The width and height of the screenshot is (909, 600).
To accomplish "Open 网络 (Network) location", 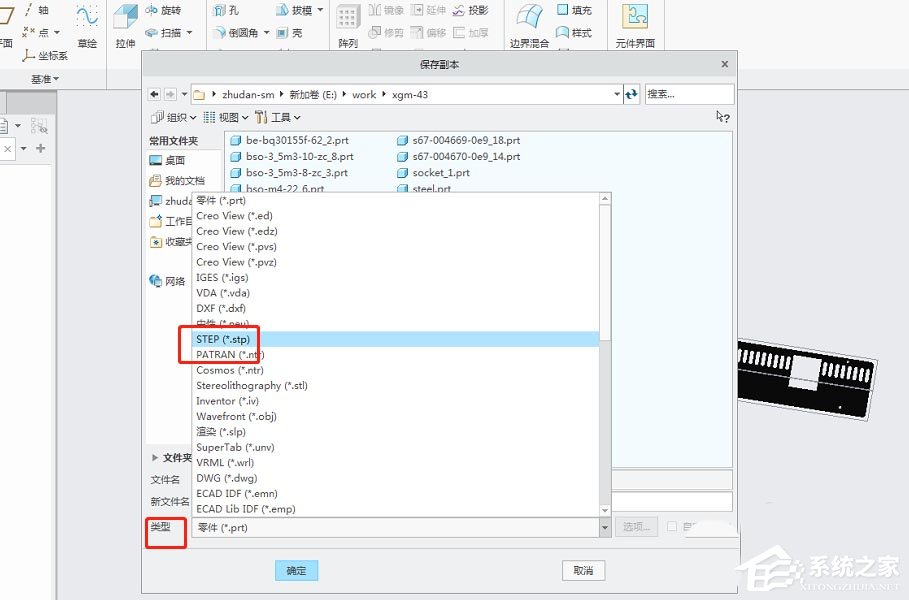I will point(168,281).
